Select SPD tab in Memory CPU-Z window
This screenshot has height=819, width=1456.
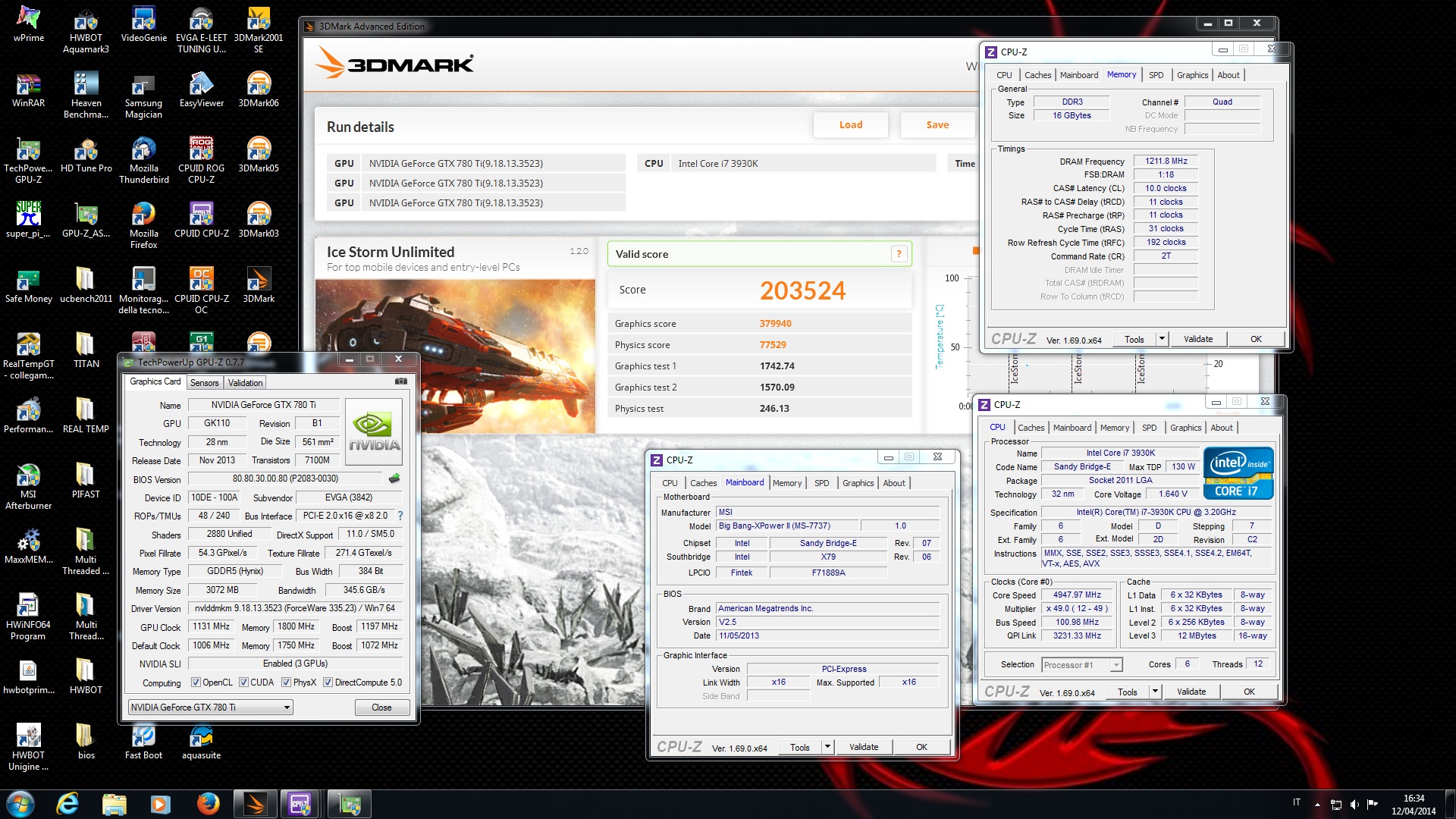(x=1156, y=75)
